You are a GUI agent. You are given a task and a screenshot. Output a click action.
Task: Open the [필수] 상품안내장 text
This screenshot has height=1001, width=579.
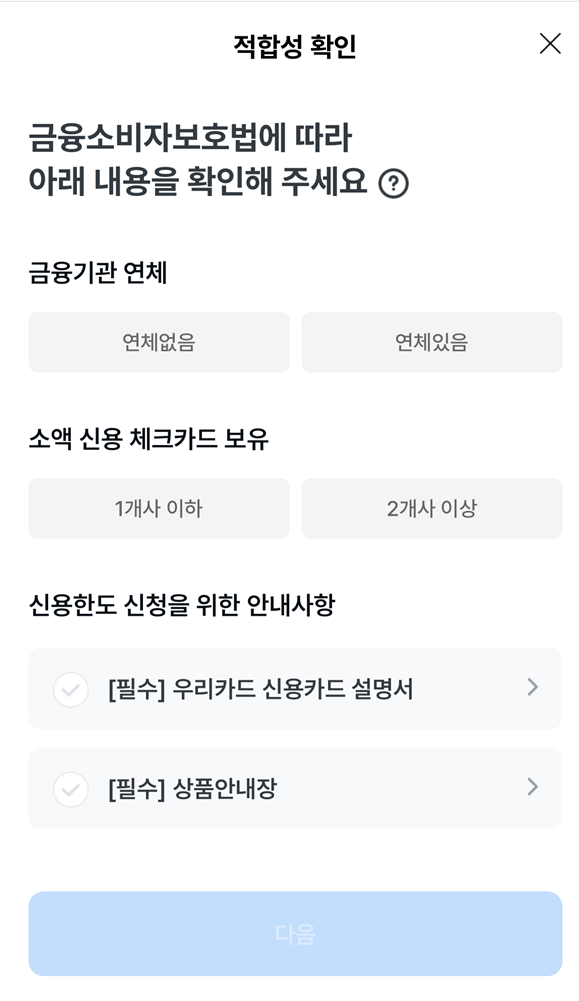(x=192, y=789)
